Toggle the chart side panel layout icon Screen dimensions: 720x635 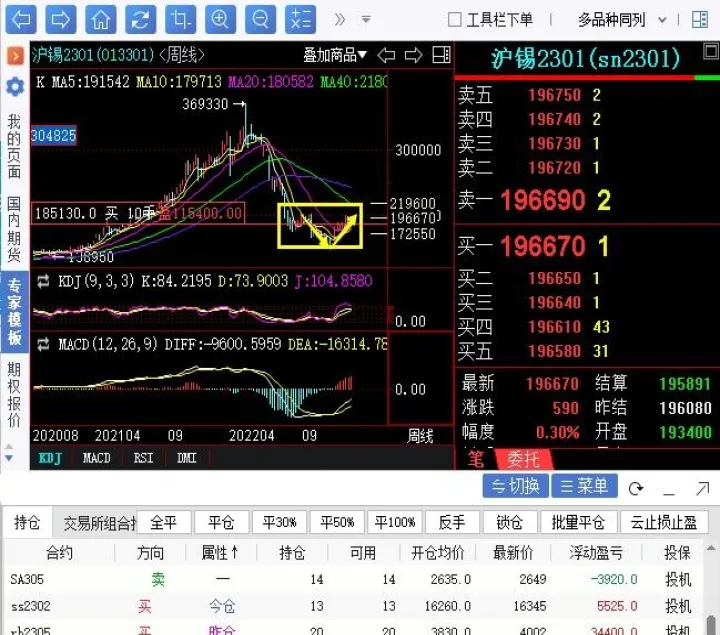(x=441, y=55)
